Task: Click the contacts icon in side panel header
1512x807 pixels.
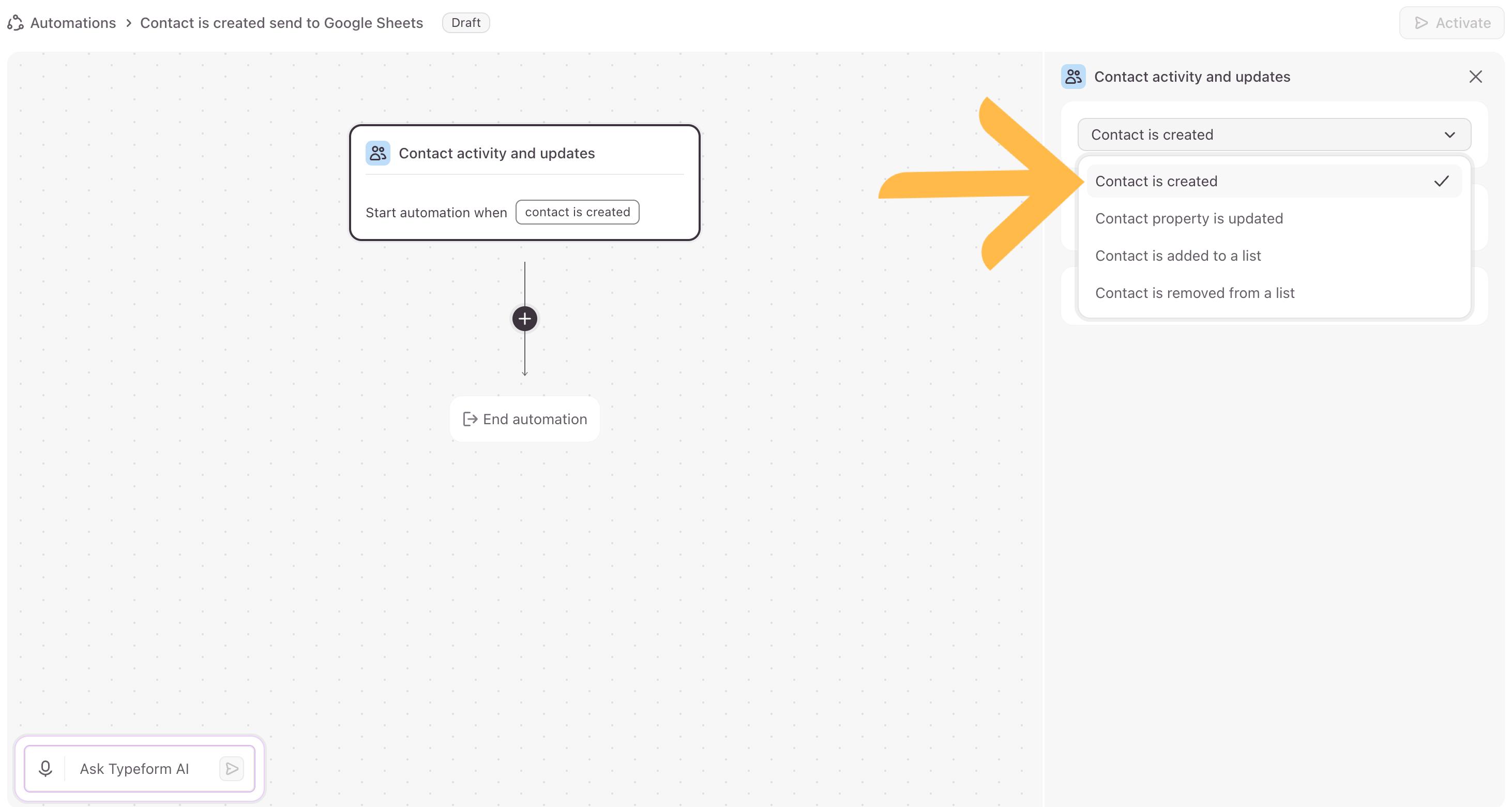Action: [x=1073, y=77]
